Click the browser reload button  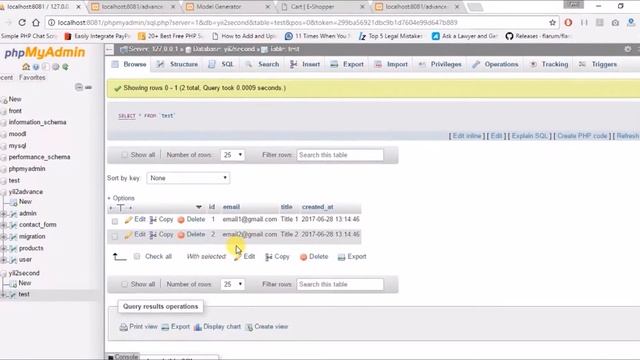(22, 22)
